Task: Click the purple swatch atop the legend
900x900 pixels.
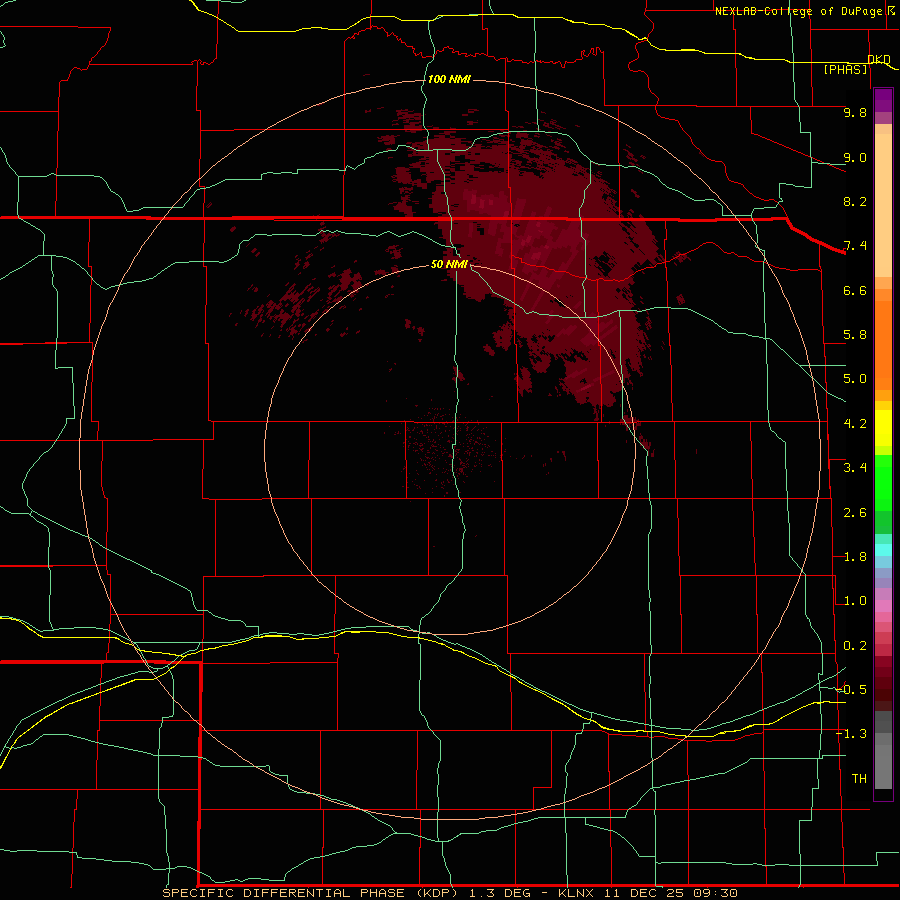Action: pyautogui.click(x=883, y=100)
